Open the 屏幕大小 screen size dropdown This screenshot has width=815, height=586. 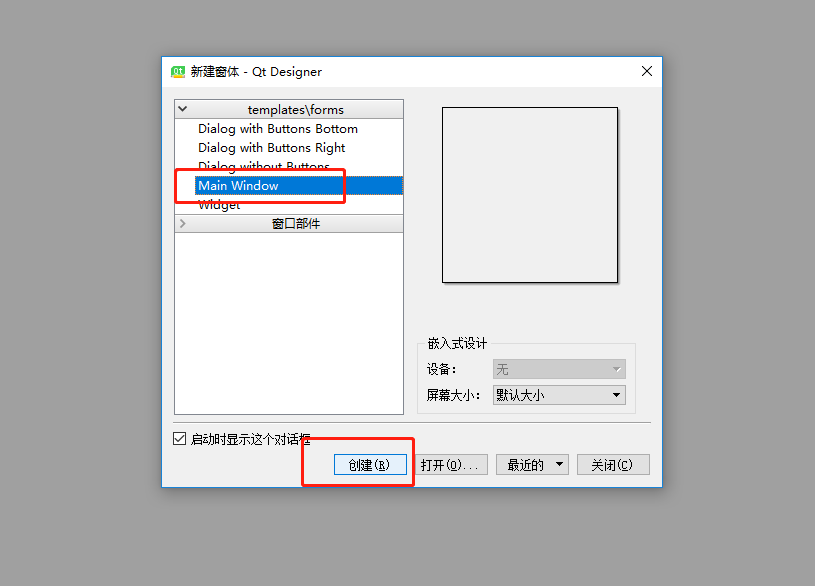click(559, 395)
